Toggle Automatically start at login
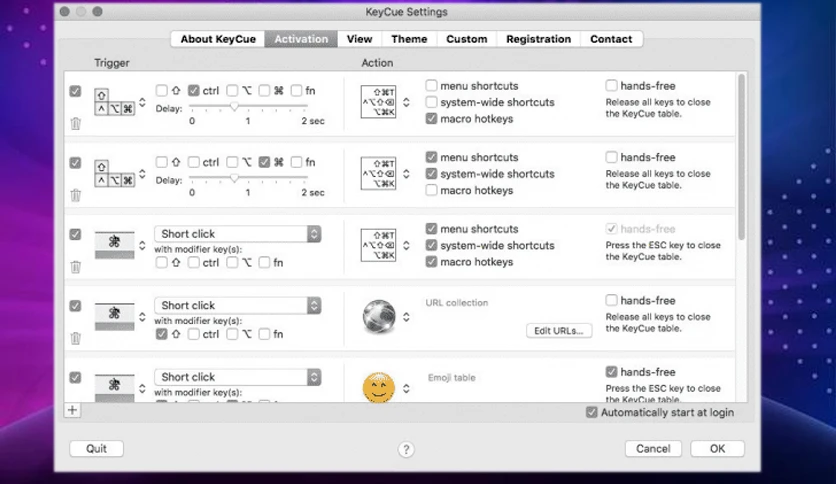This screenshot has width=836, height=484. click(591, 412)
